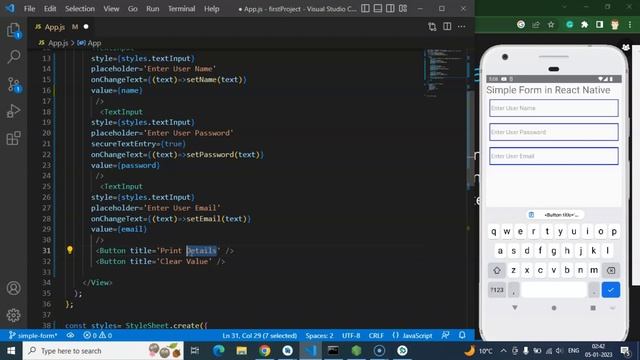Toggle the bottom panel layout icon
640x360 pixels.
[x=378, y=9]
